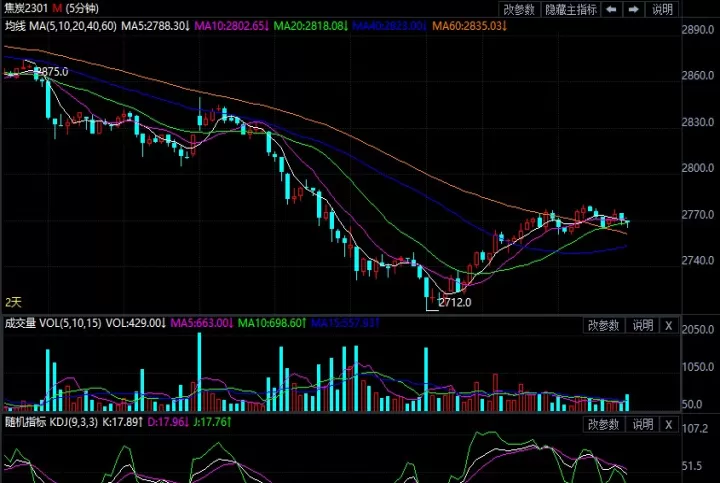Click the right arrow navigation icon
Viewport: 720px width, 483px height.
(634, 9)
